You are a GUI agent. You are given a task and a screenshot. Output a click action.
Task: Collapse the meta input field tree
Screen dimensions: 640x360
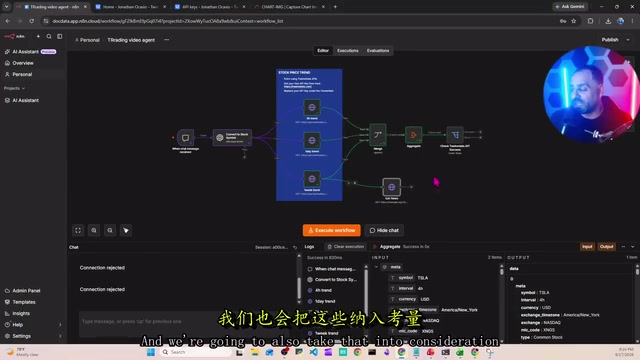pos(376,267)
